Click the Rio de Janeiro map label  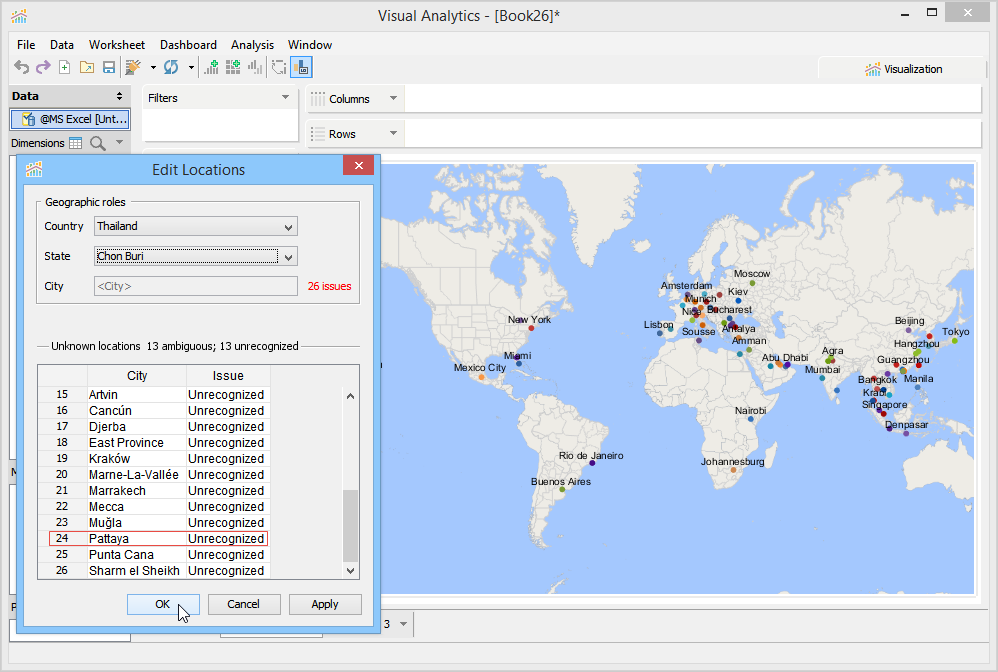[x=591, y=456]
